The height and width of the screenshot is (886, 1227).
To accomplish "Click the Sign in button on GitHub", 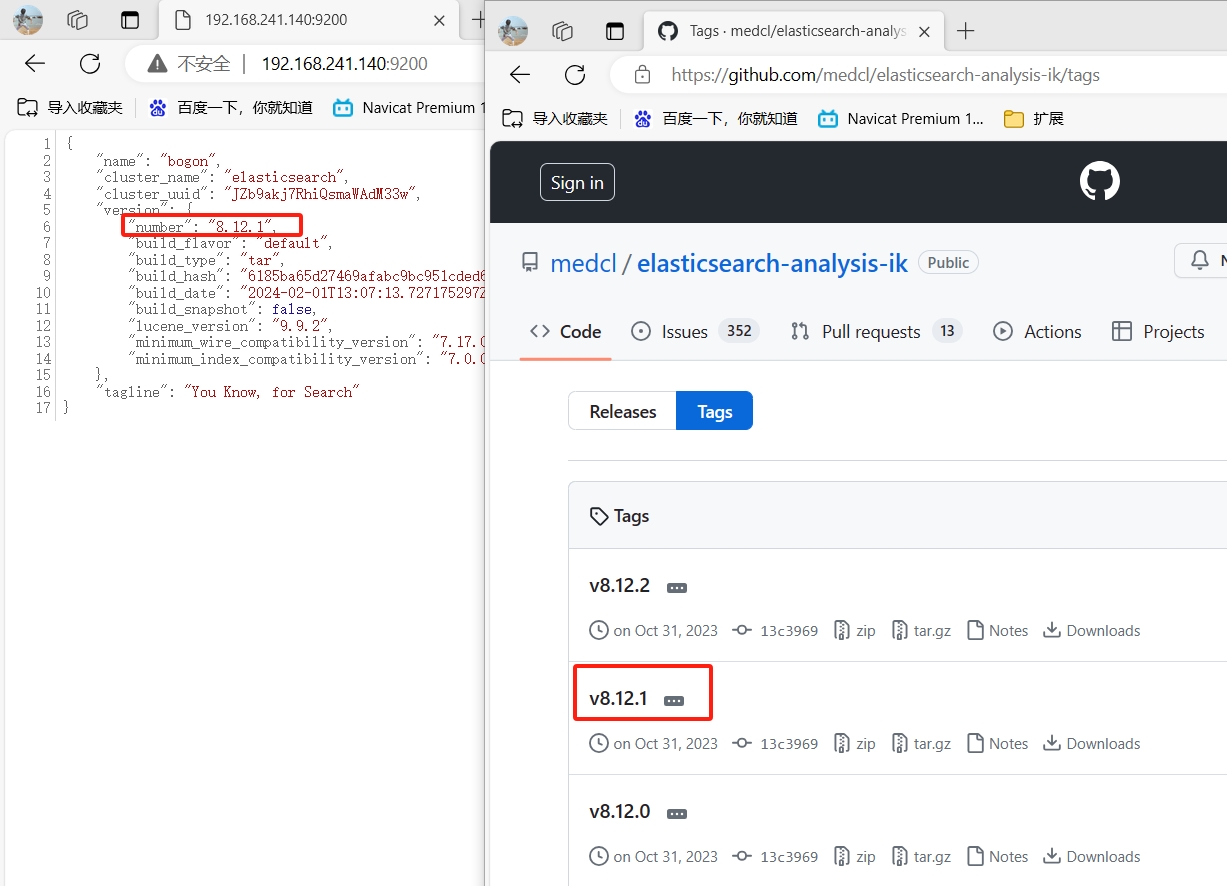I will tap(578, 182).
